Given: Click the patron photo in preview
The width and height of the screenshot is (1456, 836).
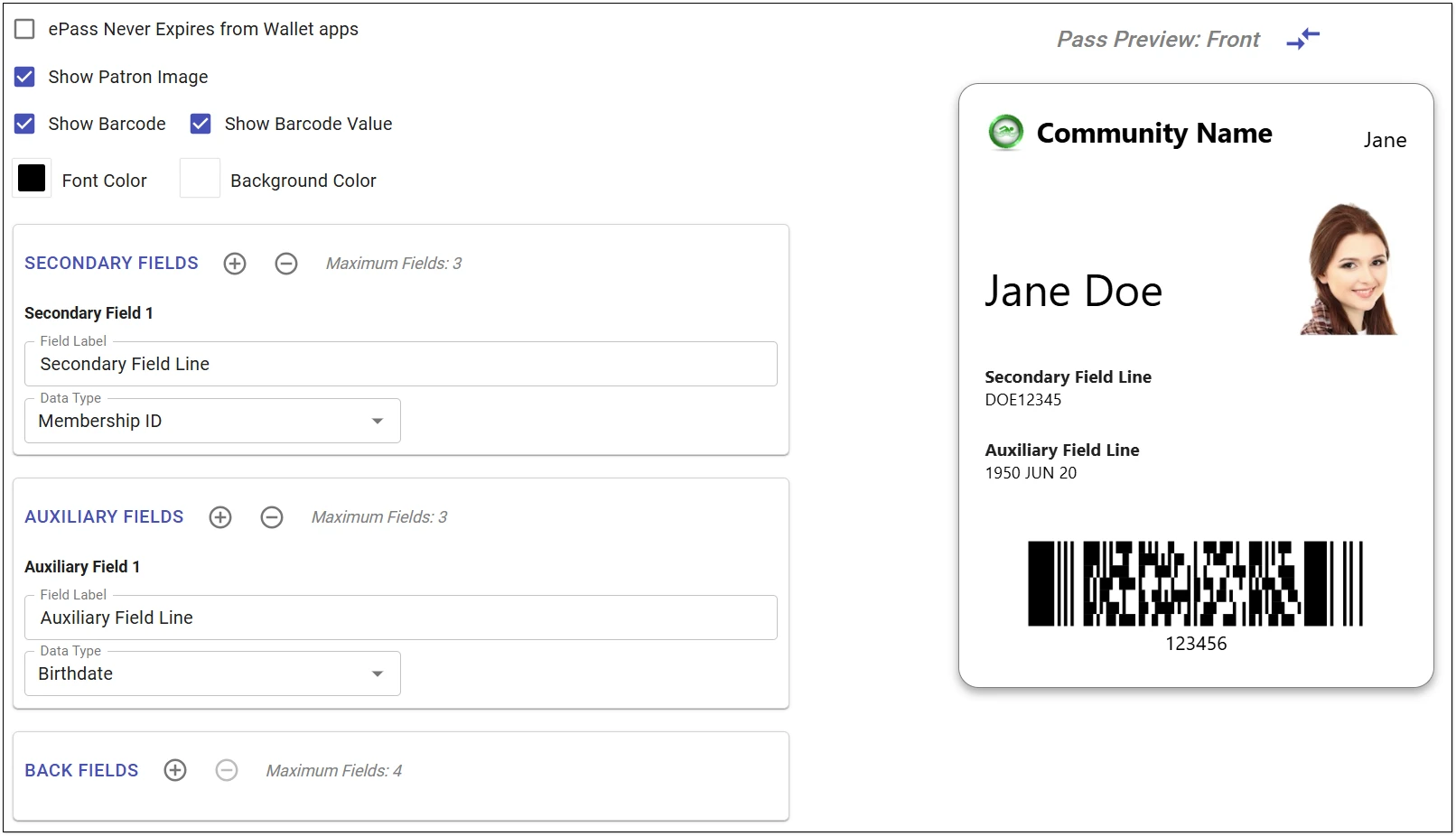Looking at the screenshot, I should coord(1349,270).
